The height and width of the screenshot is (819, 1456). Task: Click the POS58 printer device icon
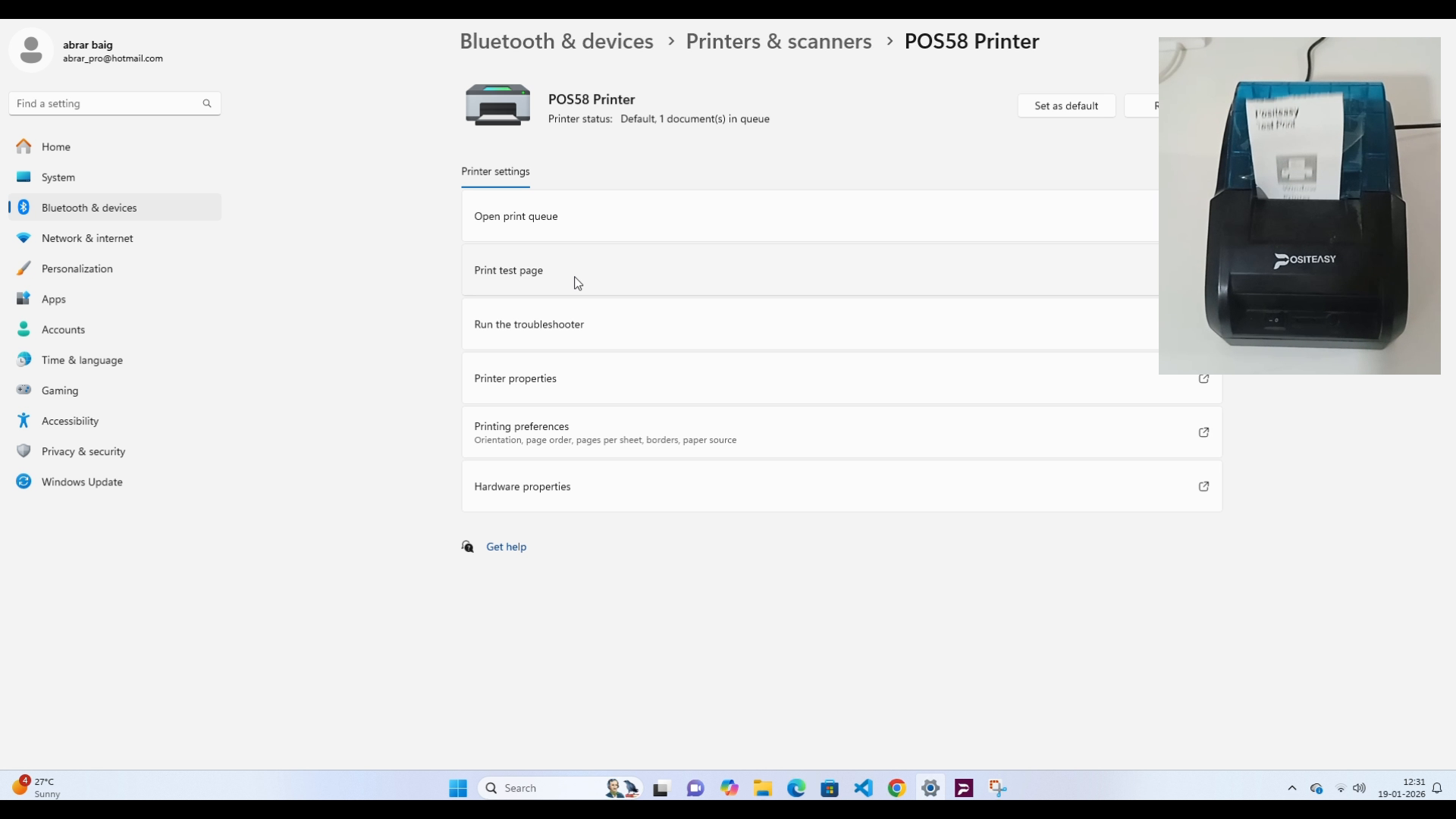pyautogui.click(x=497, y=105)
